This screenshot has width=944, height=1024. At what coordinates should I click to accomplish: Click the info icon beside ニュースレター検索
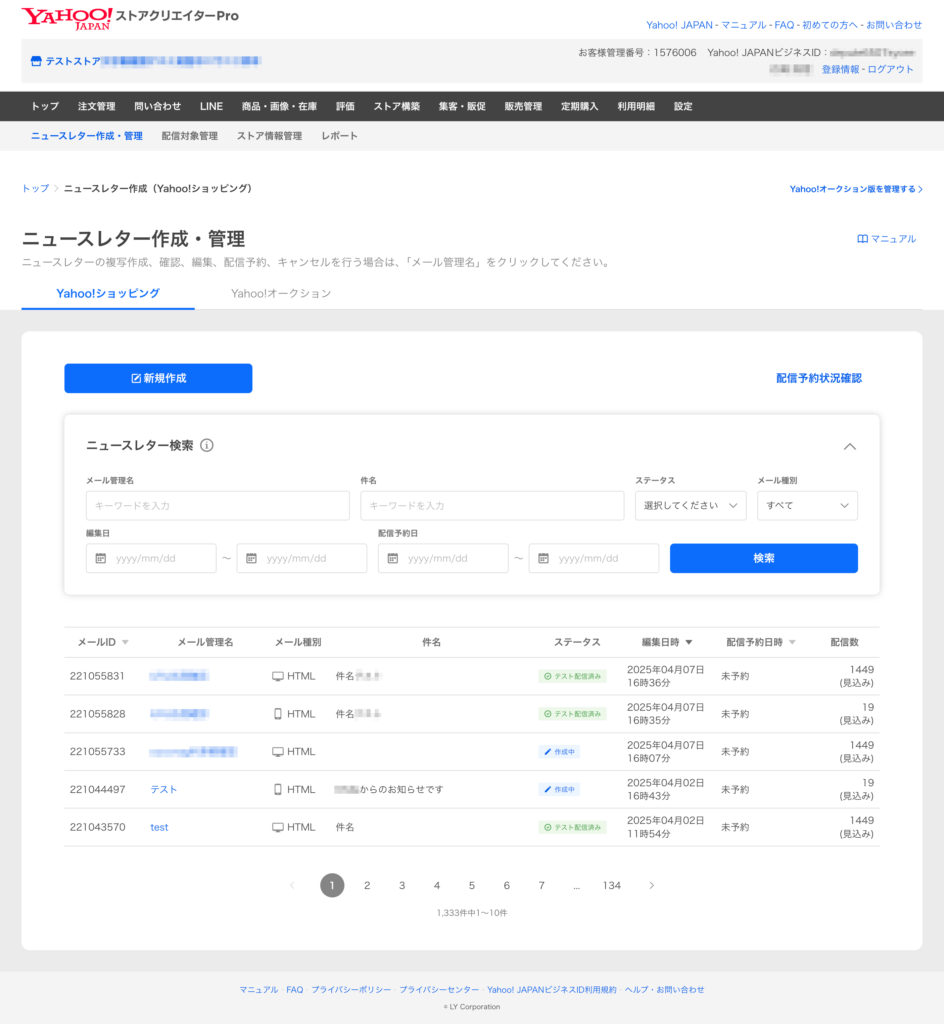(207, 446)
